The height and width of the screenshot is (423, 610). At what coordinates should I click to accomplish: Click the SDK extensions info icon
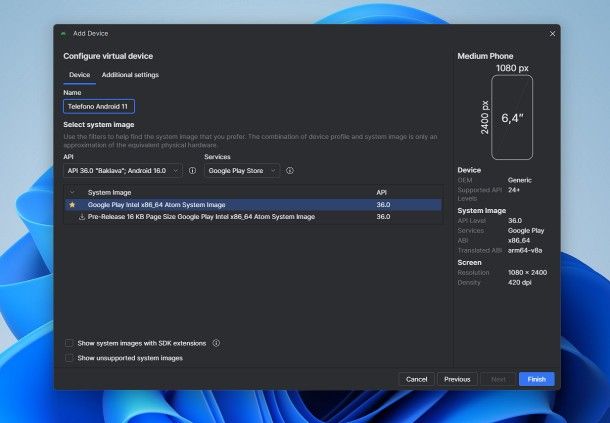216,343
